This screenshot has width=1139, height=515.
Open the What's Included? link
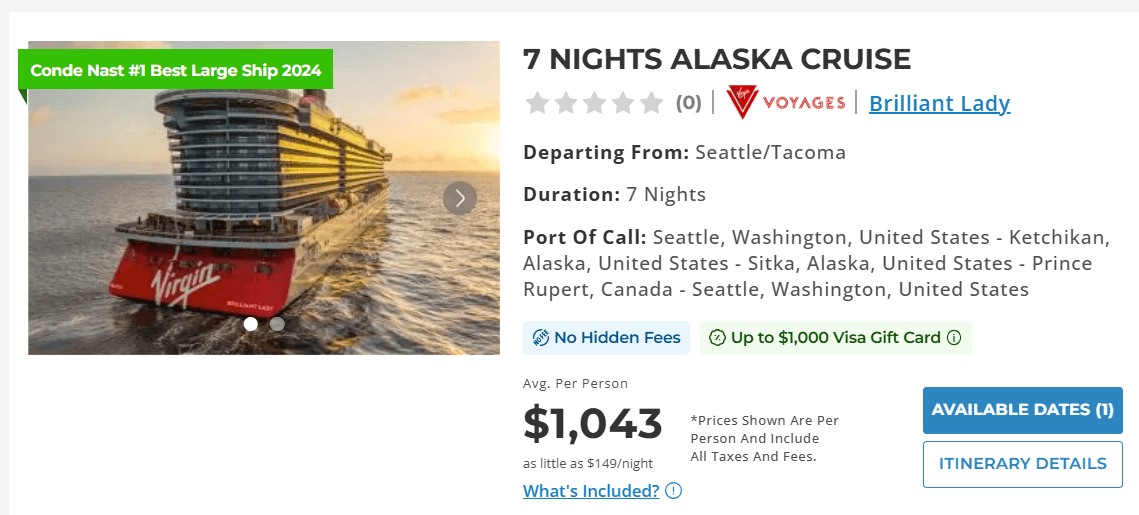591,491
